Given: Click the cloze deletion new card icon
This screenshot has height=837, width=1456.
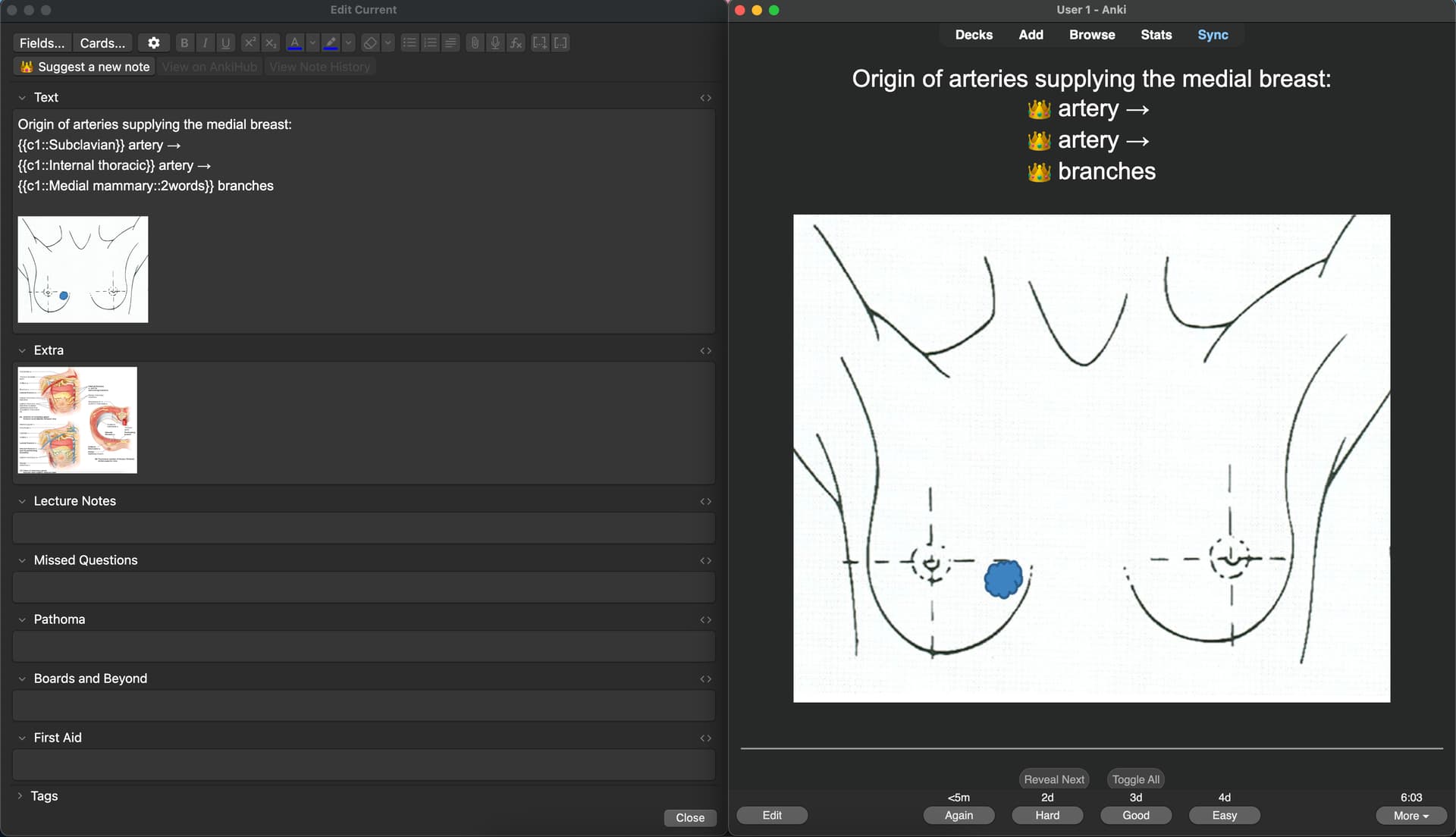Looking at the screenshot, I should [539, 43].
